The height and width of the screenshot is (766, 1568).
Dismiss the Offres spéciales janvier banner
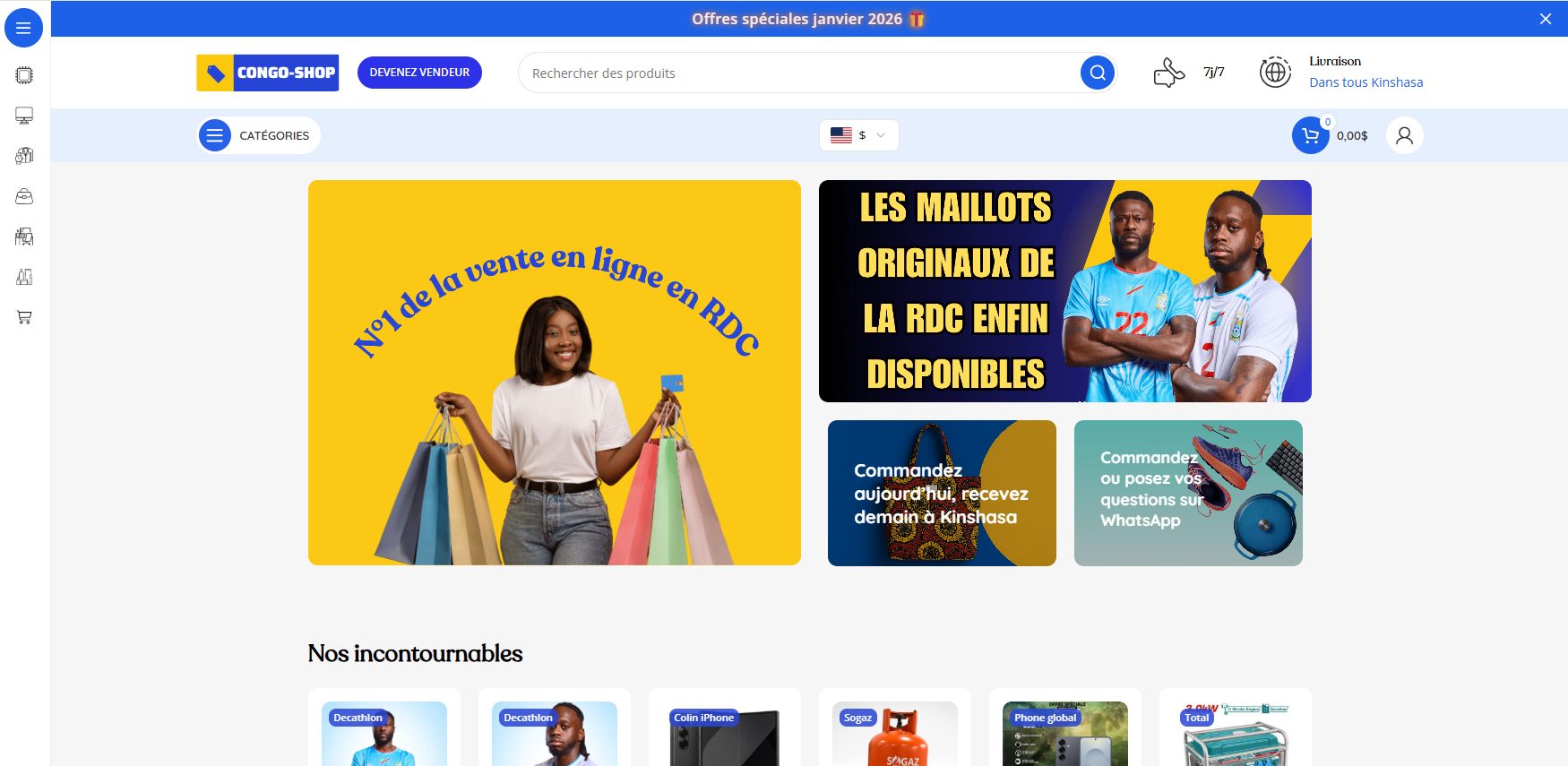click(1546, 19)
